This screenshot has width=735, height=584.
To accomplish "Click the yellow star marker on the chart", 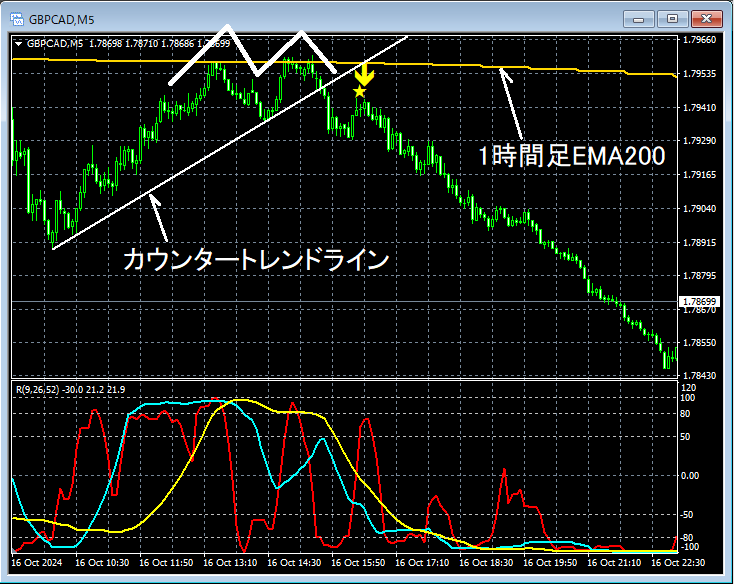I will pos(360,91).
